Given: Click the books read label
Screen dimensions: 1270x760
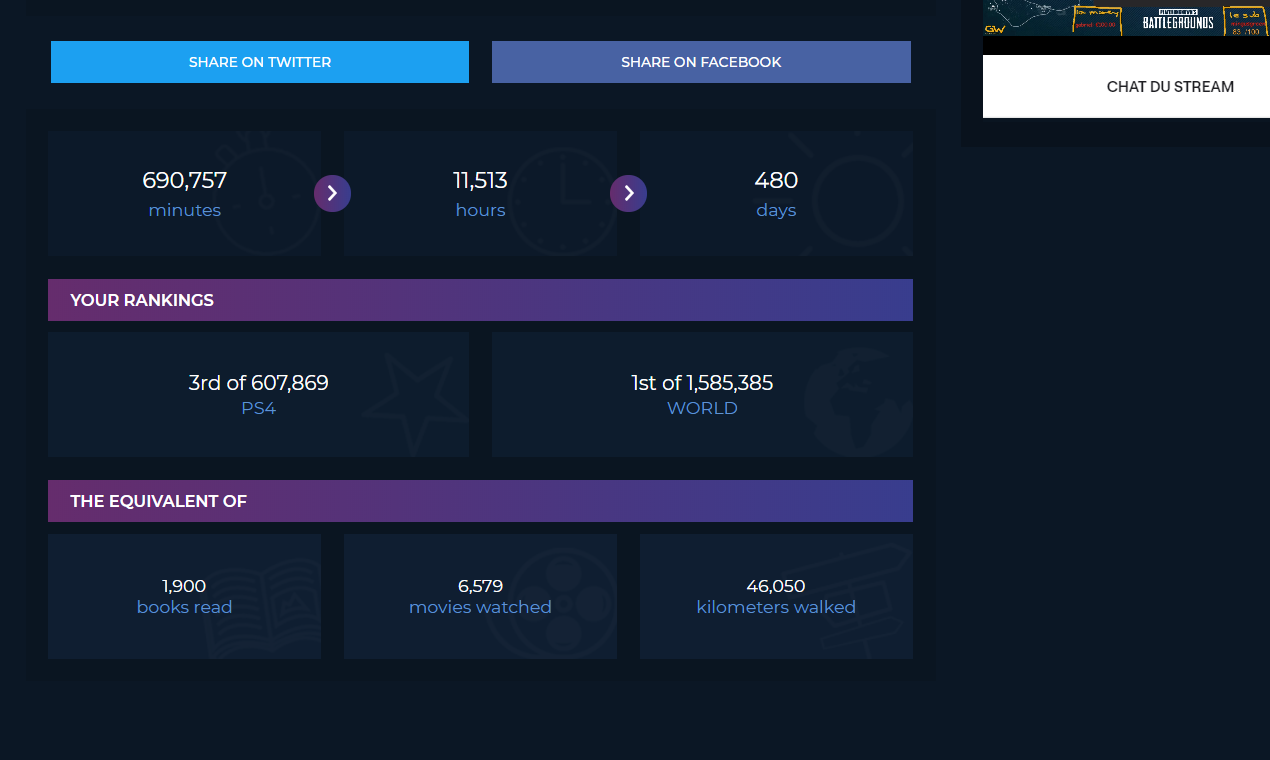Looking at the screenshot, I should 184,607.
